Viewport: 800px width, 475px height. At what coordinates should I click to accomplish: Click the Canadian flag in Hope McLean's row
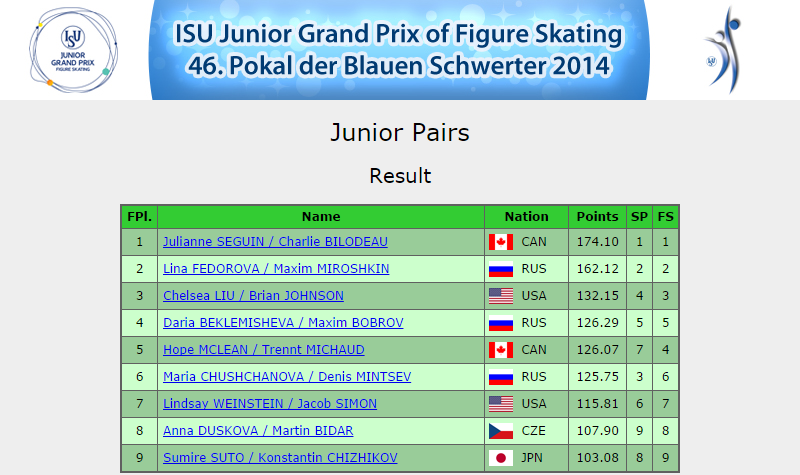coord(501,350)
